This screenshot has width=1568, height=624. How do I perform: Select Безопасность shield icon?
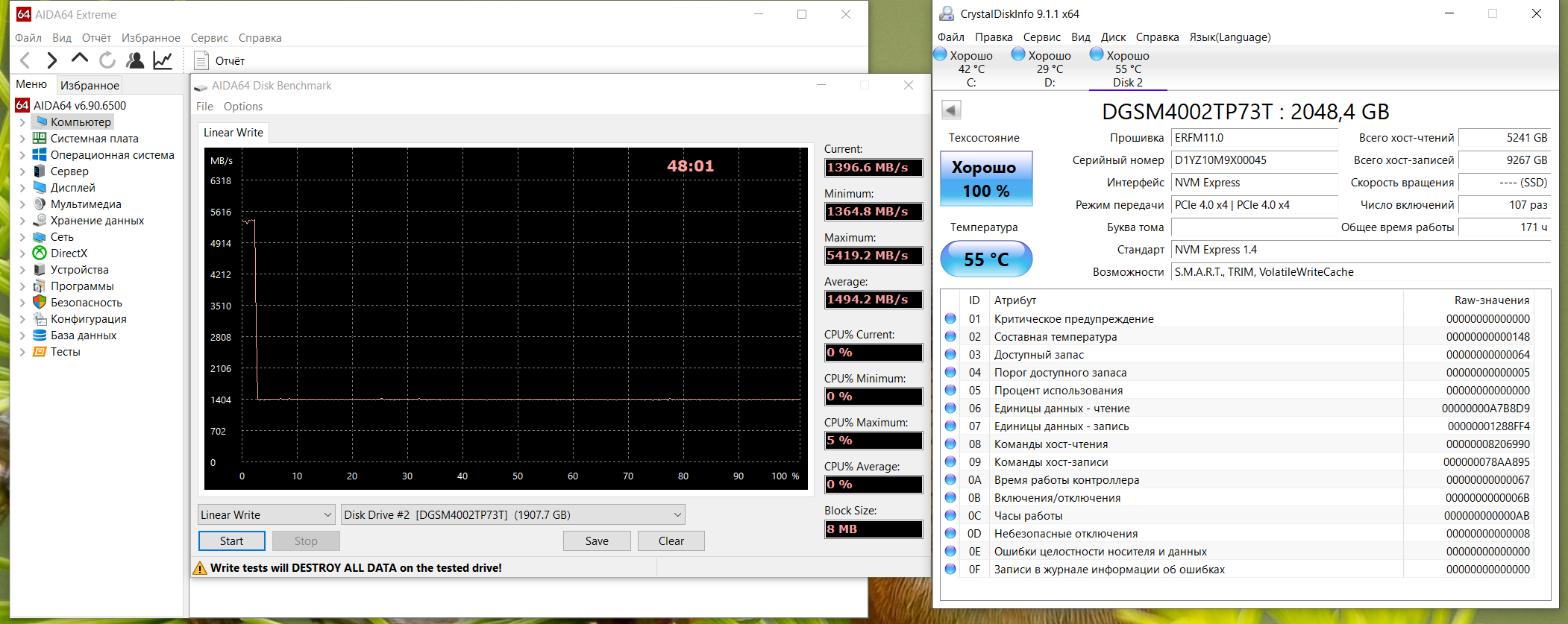click(40, 302)
